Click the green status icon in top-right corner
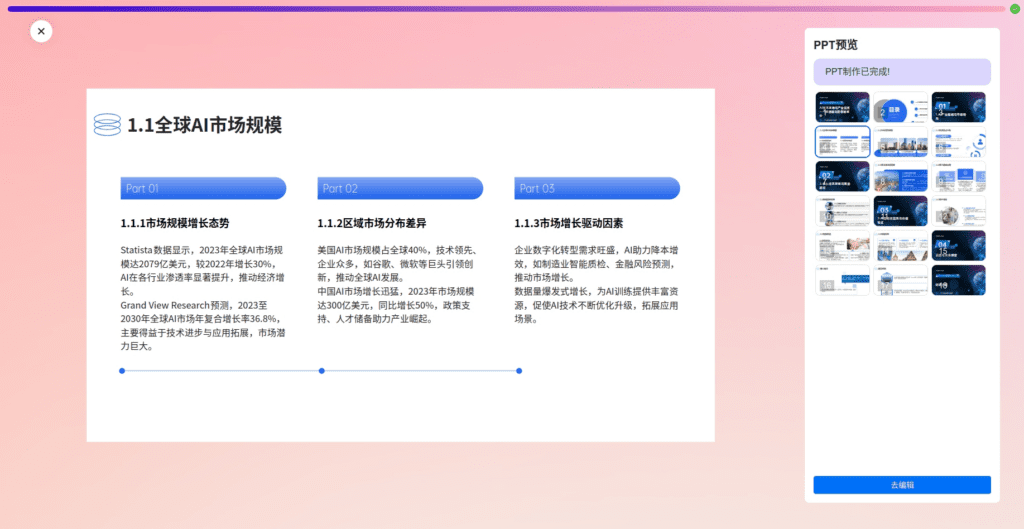Screen dimensions: 1024x529 [1014, 9]
